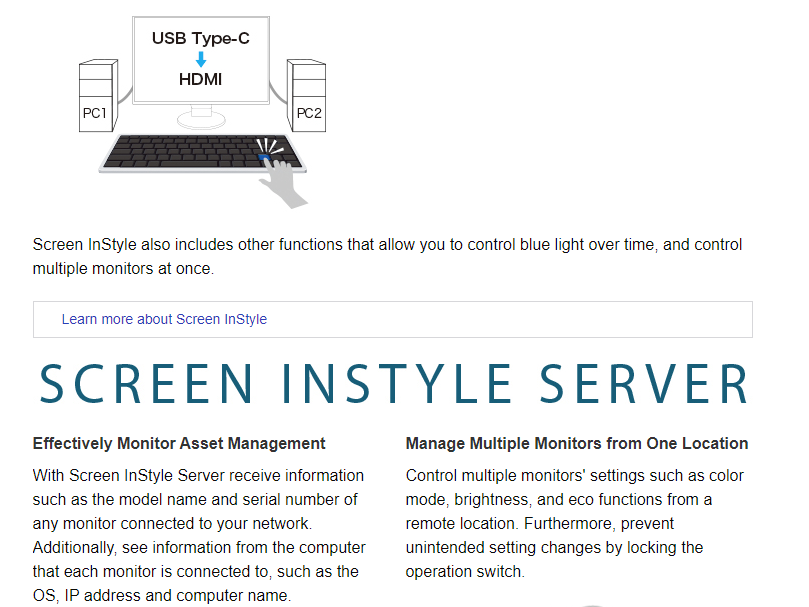
Task: Click the text 'OS, IP address and computer name.'
Action: click(162, 595)
